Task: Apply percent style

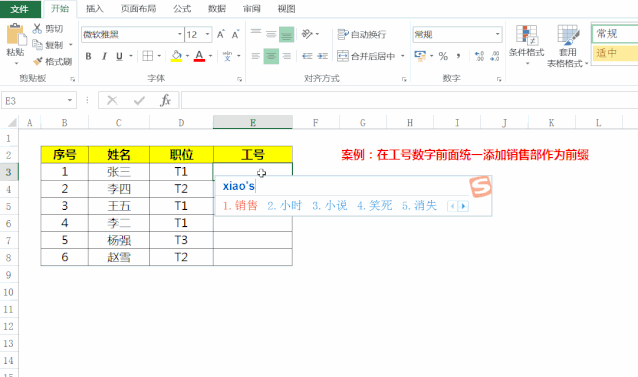Action: coord(443,56)
